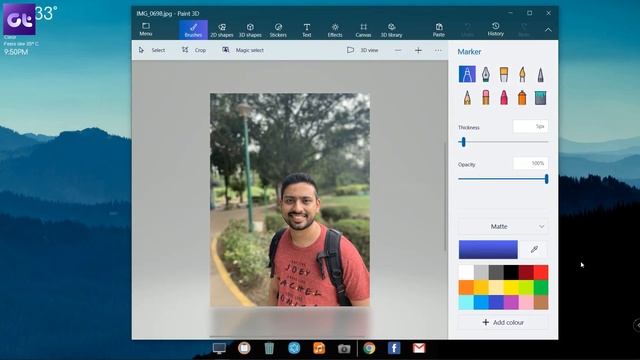
Task: Open the more options ellipsis menu
Action: (438, 50)
